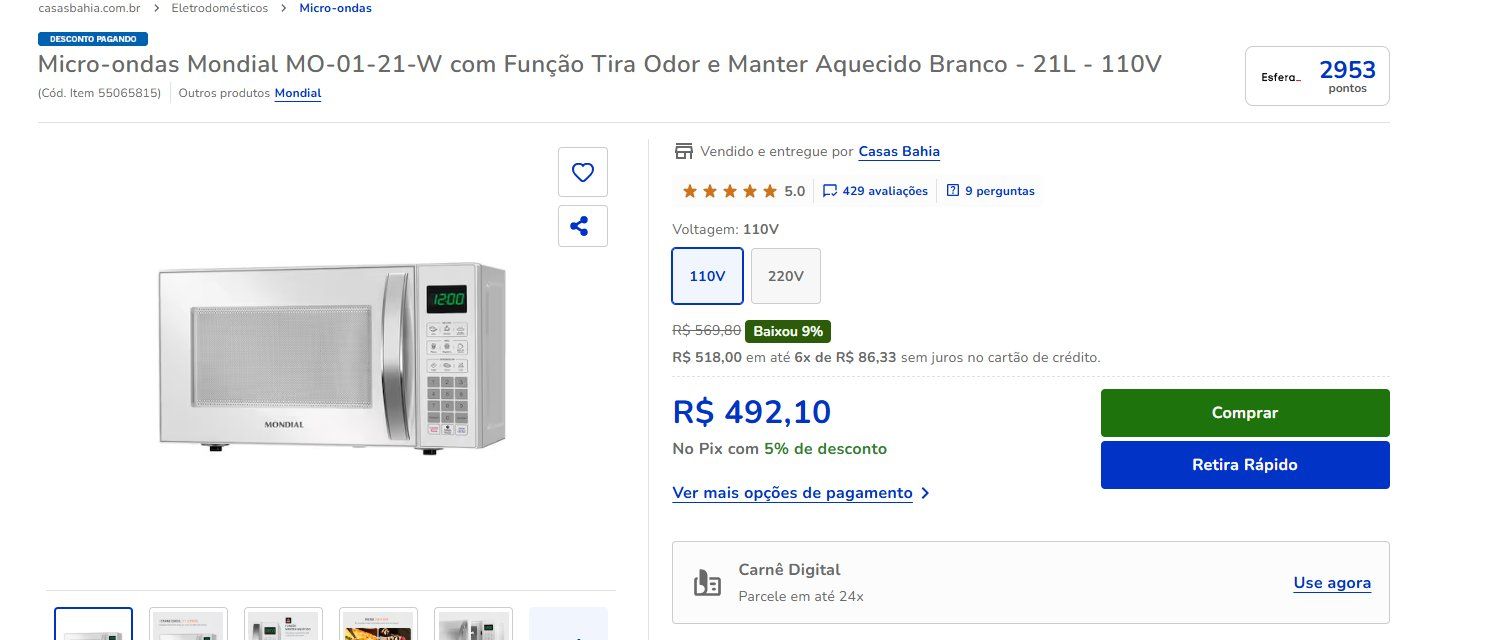The height and width of the screenshot is (640, 1507).
Task: Click the green Comprar button
Action: [x=1245, y=413]
